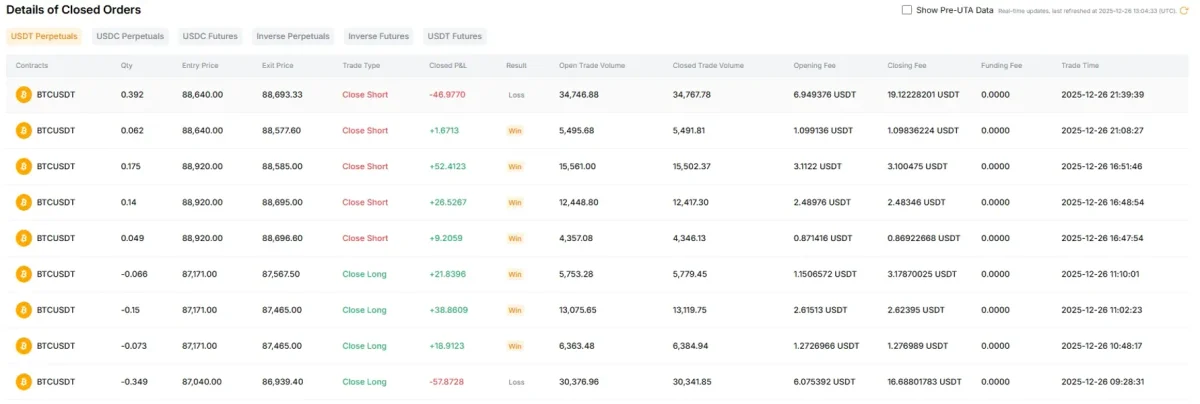Click Bitcoin icon in the 11:10:01 trade row

23,274
